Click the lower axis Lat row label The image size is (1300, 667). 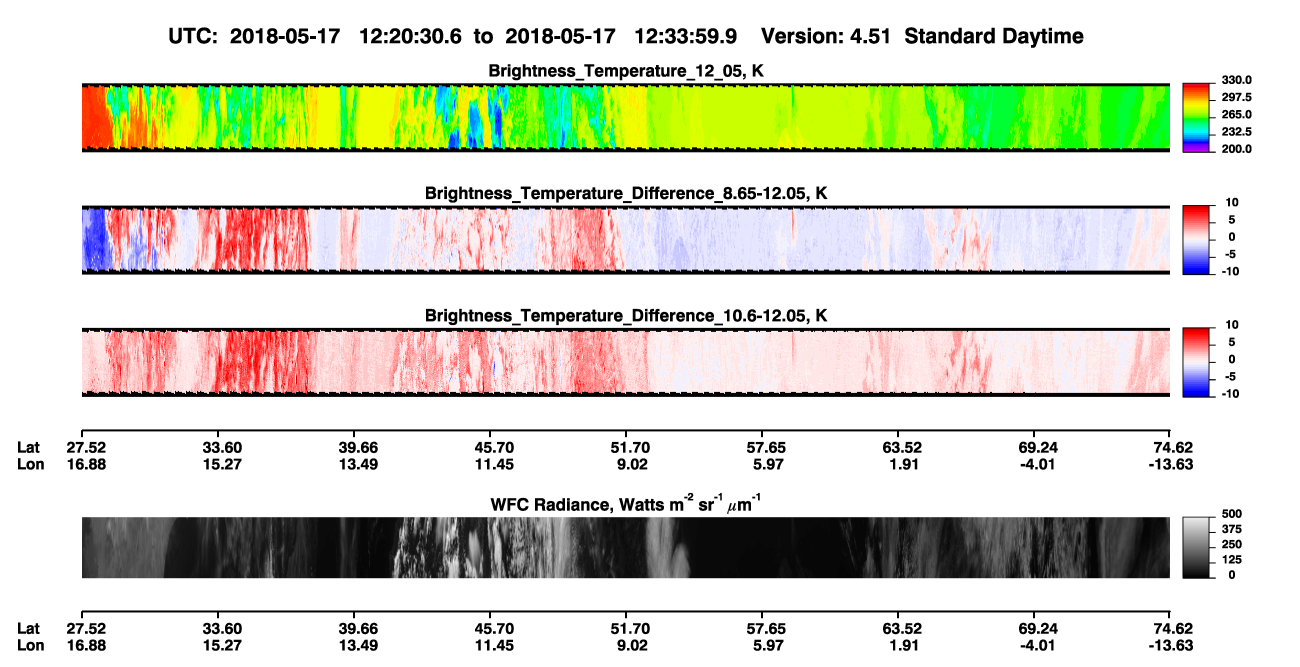coord(29,628)
